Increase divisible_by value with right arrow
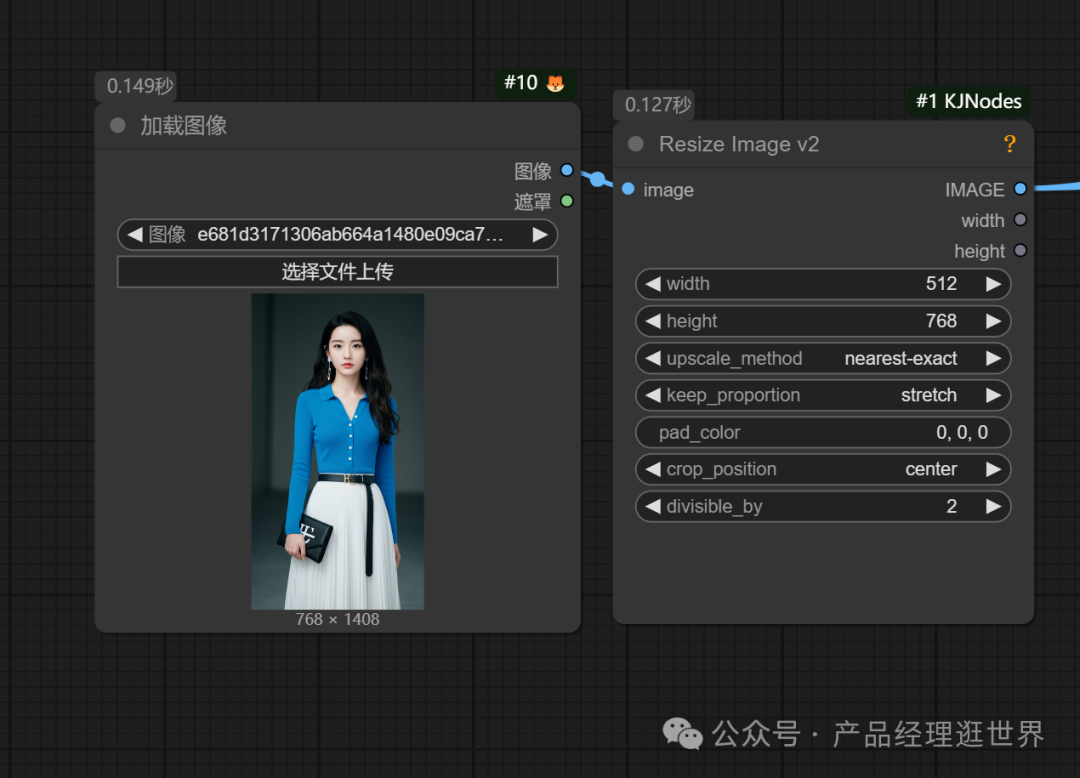Screen dimensions: 1080x778 coord(993,507)
